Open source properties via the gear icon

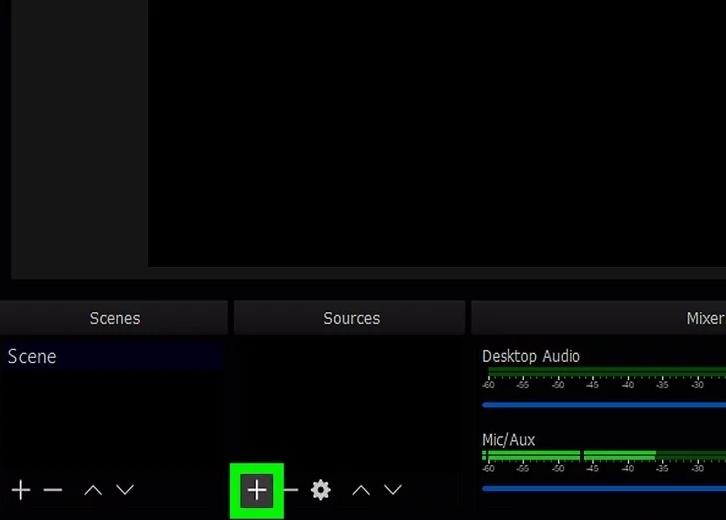tap(321, 490)
